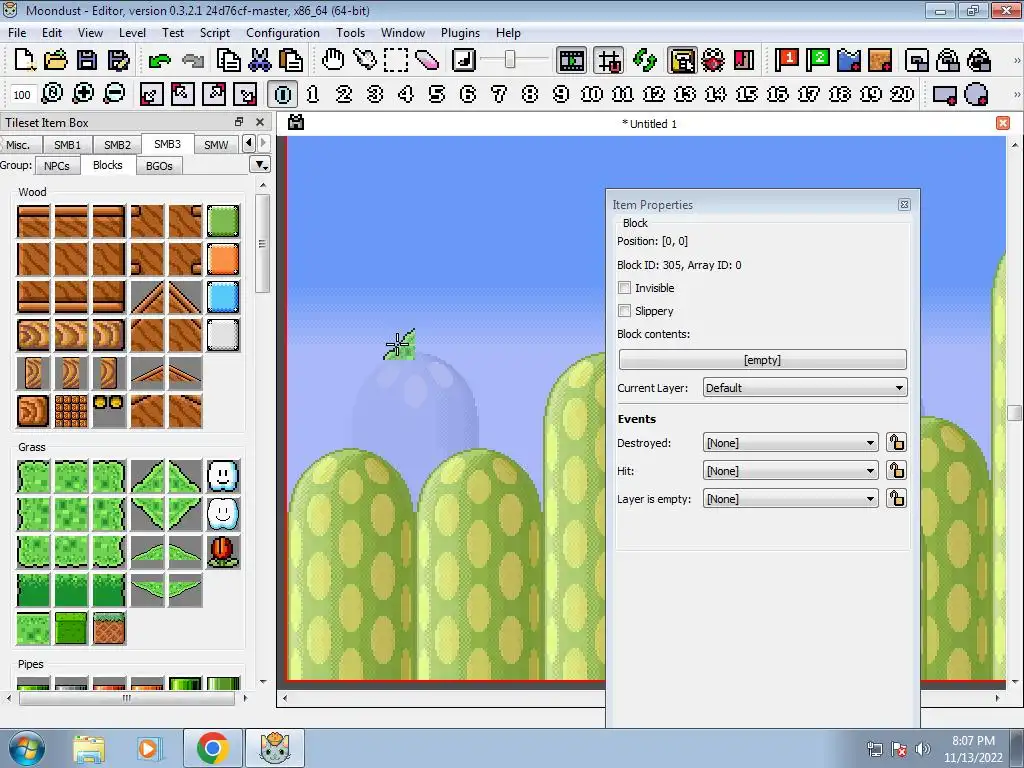Toggle the grid snap icon

coord(609,61)
